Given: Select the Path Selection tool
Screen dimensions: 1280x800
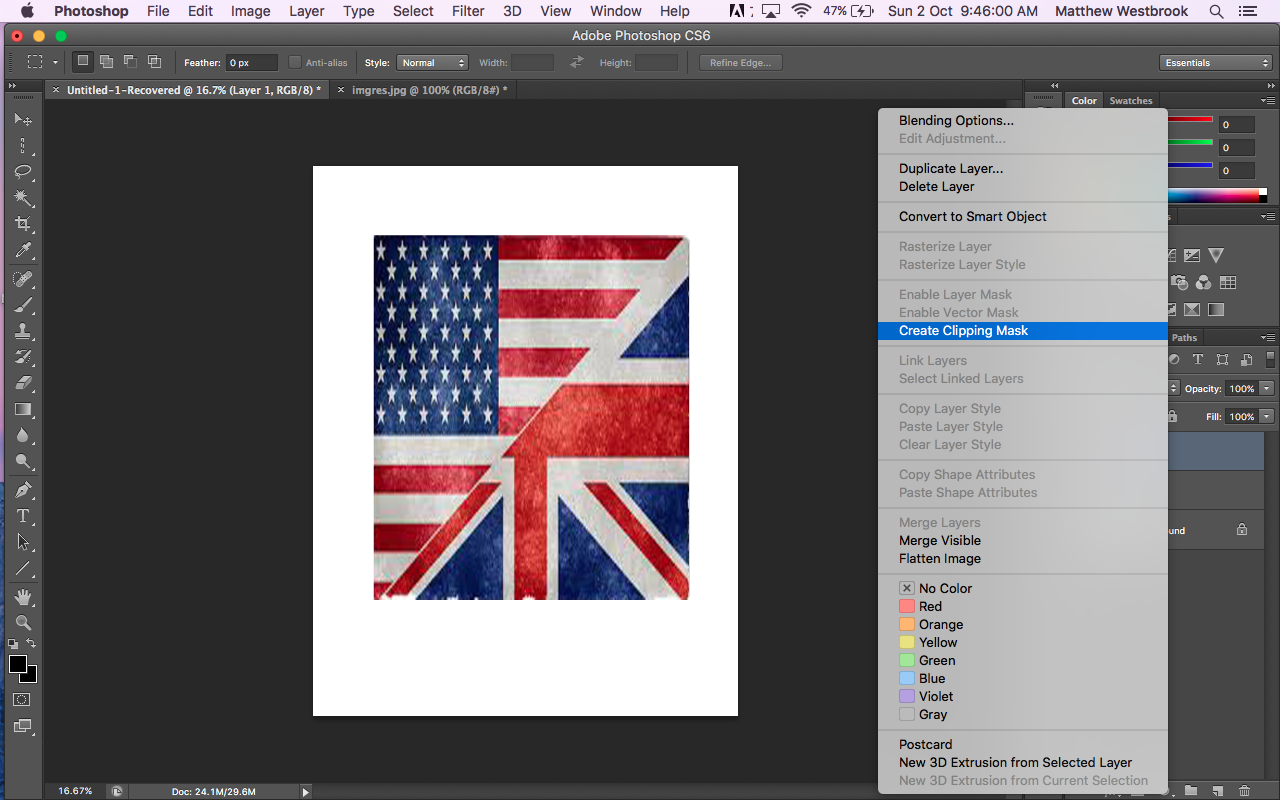Looking at the screenshot, I should click(23, 542).
